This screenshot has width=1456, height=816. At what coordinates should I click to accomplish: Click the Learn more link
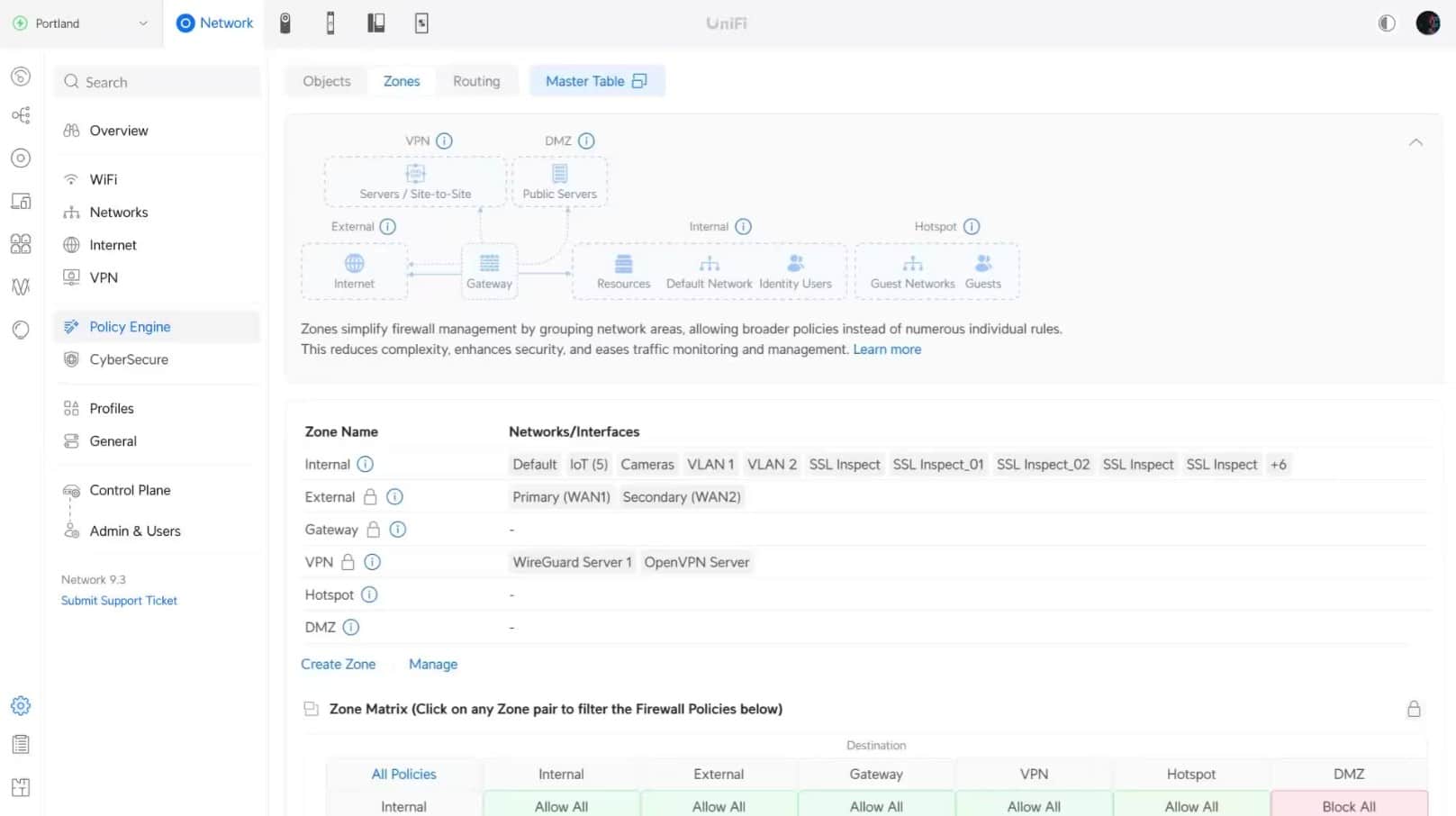tap(887, 349)
